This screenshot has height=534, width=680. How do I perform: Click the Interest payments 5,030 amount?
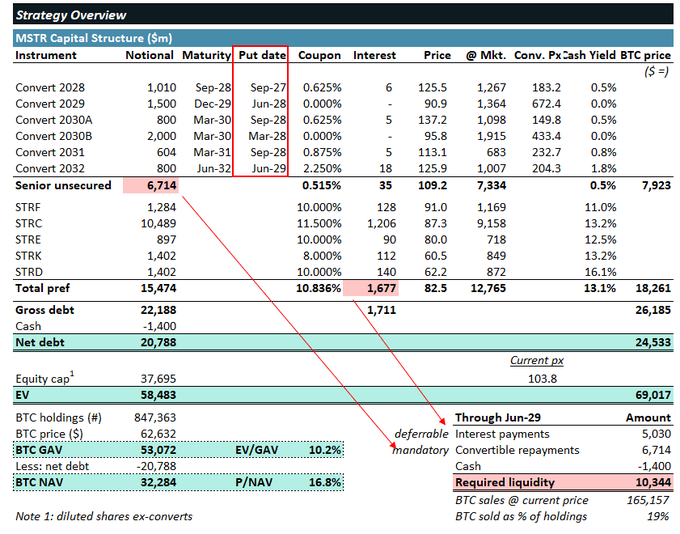[x=656, y=434]
